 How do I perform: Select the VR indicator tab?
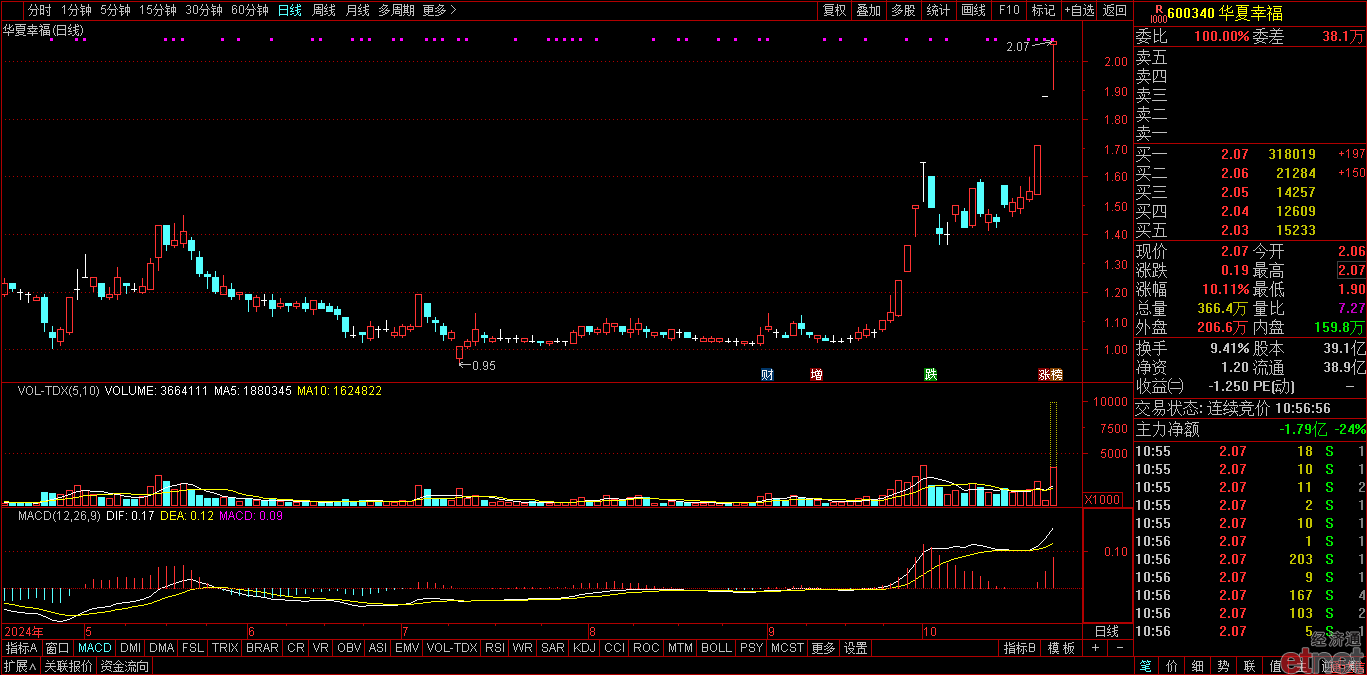coord(321,648)
